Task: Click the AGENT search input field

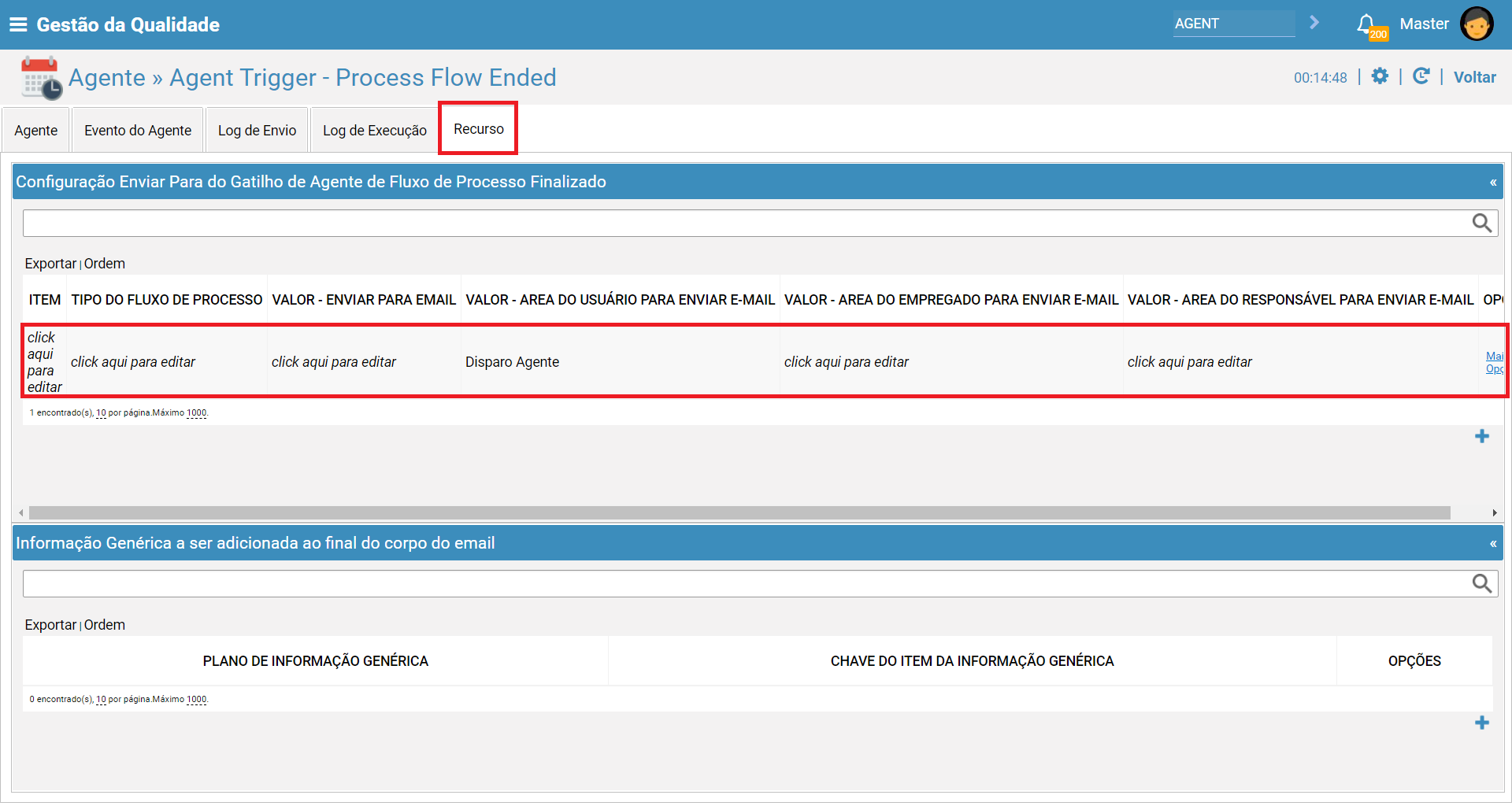Action: click(x=1232, y=24)
